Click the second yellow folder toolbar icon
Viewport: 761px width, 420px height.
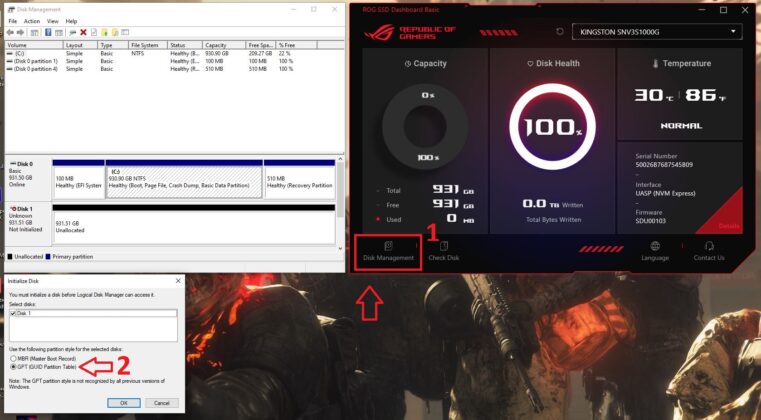coord(115,33)
